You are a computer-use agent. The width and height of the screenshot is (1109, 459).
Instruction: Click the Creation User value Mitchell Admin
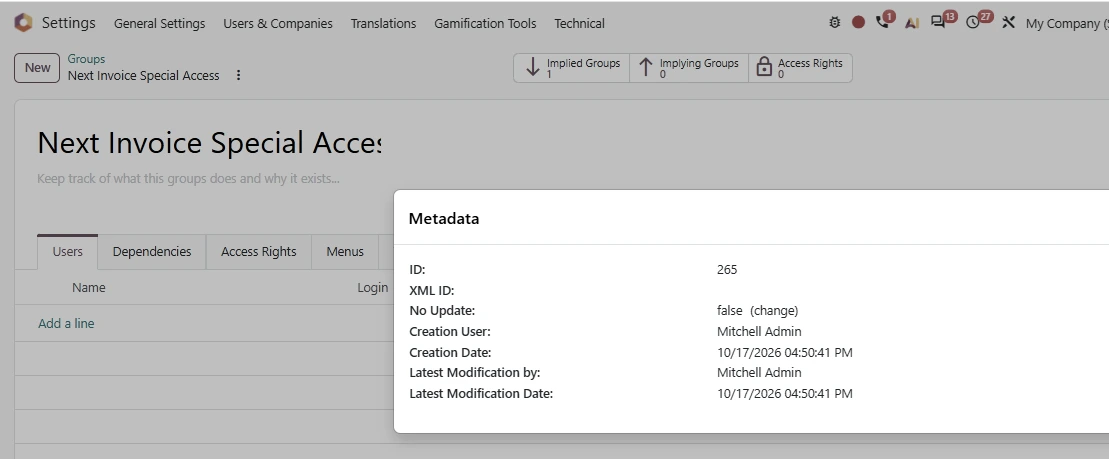[x=759, y=332]
